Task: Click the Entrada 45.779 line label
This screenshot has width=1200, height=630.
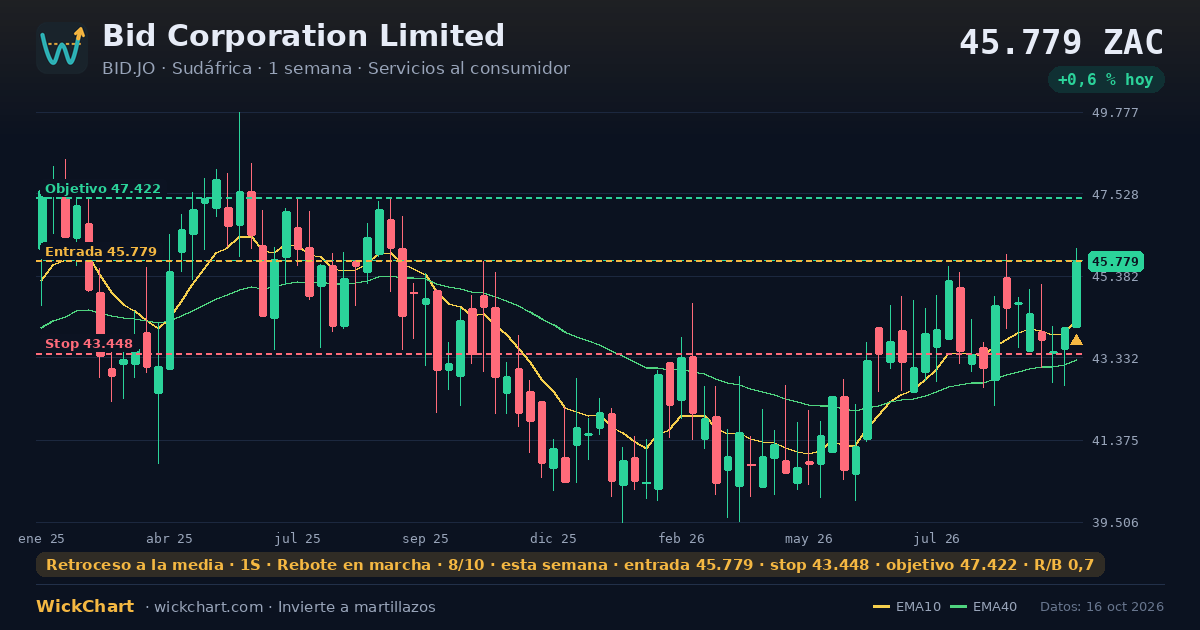Action: 100,251
